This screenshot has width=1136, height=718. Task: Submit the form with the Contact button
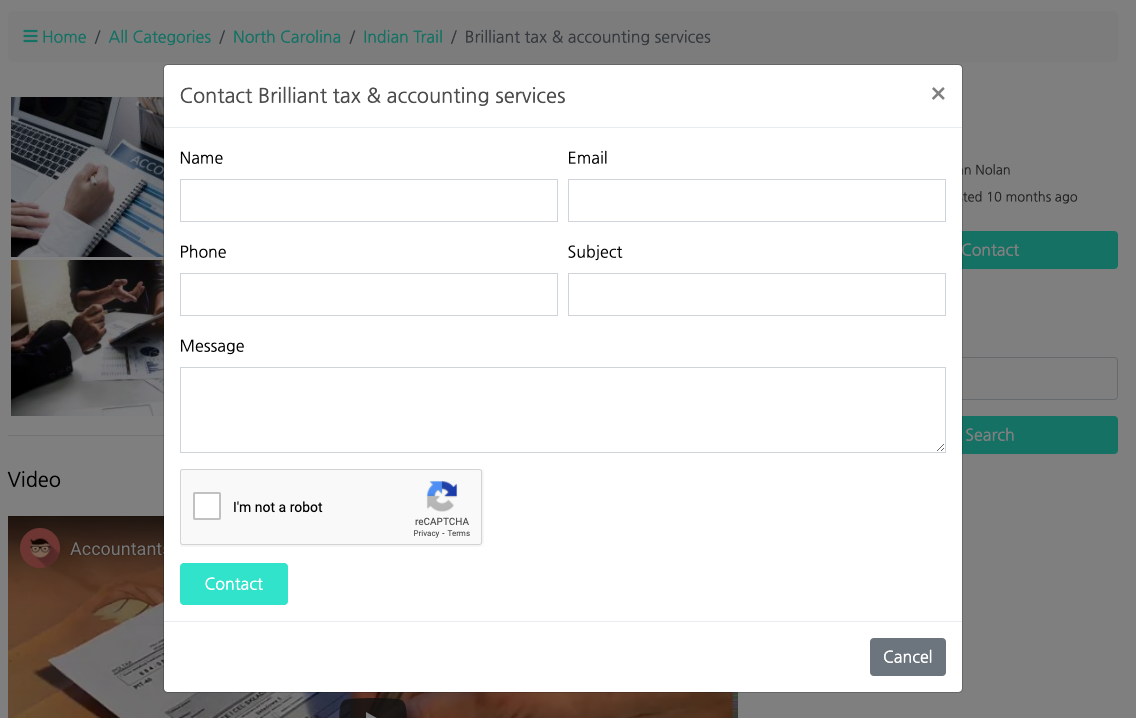click(x=234, y=584)
